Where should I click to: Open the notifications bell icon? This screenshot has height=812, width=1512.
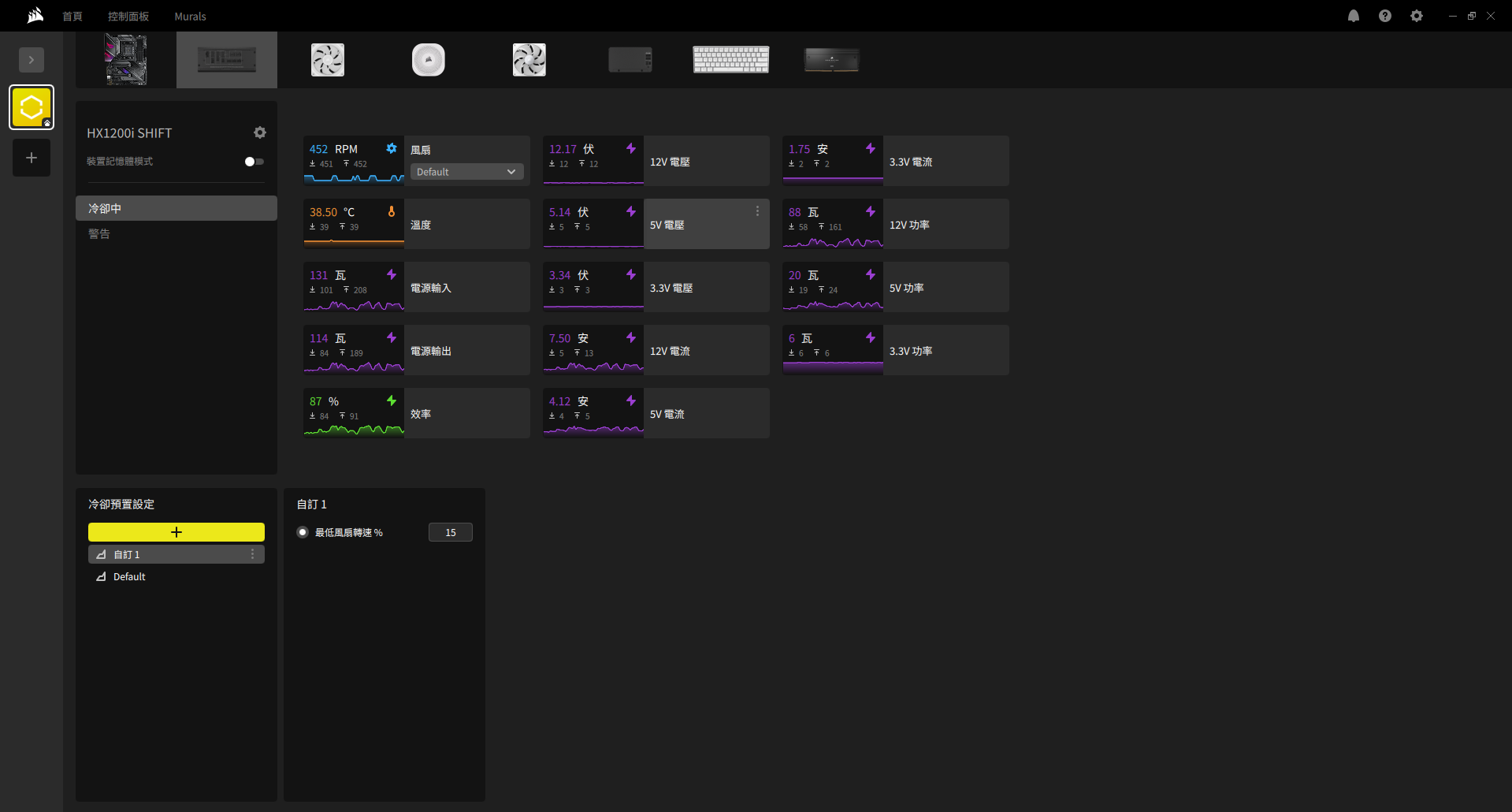(1353, 16)
